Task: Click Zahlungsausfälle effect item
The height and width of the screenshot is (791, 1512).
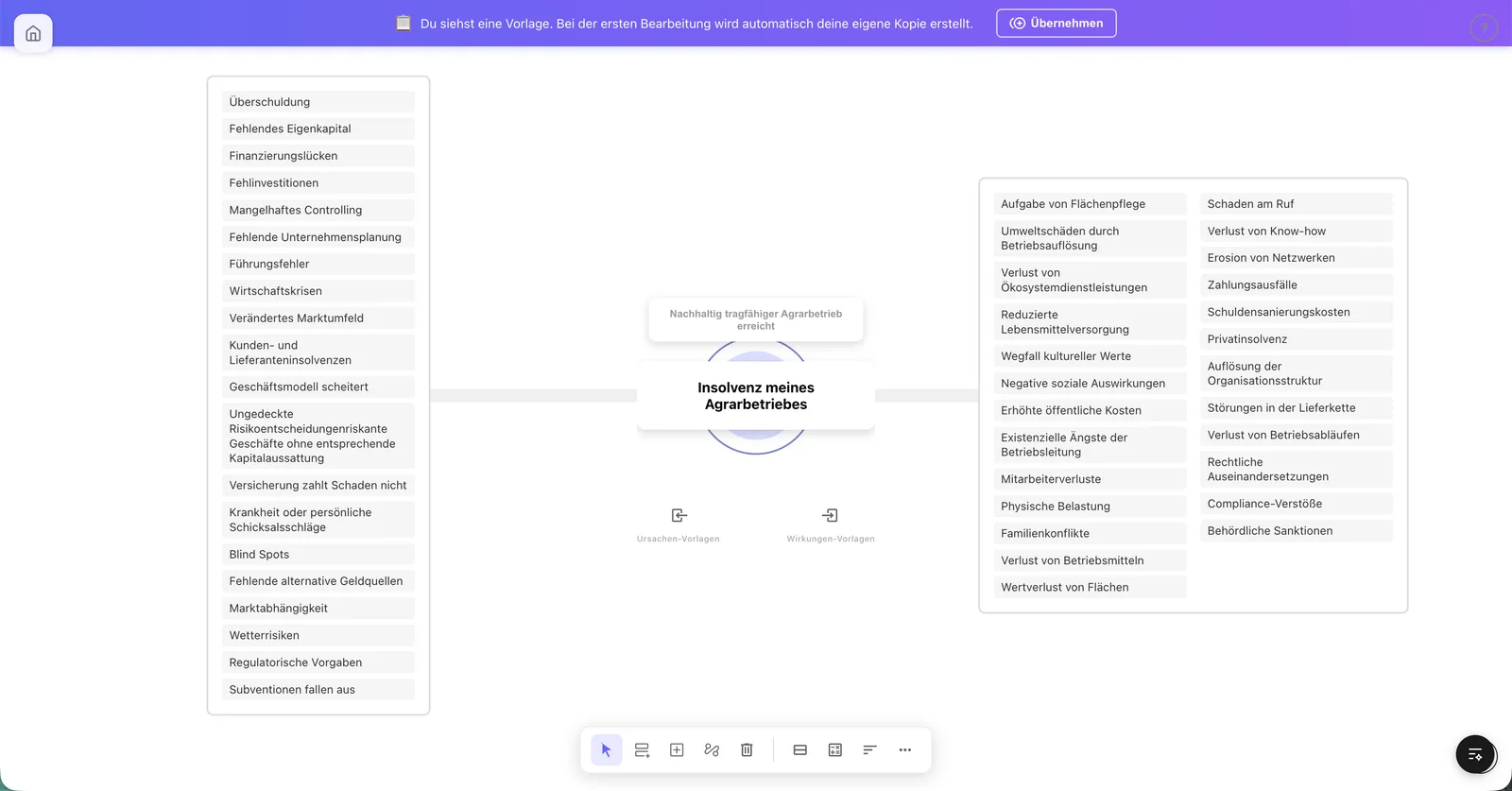Action: coord(1297,284)
